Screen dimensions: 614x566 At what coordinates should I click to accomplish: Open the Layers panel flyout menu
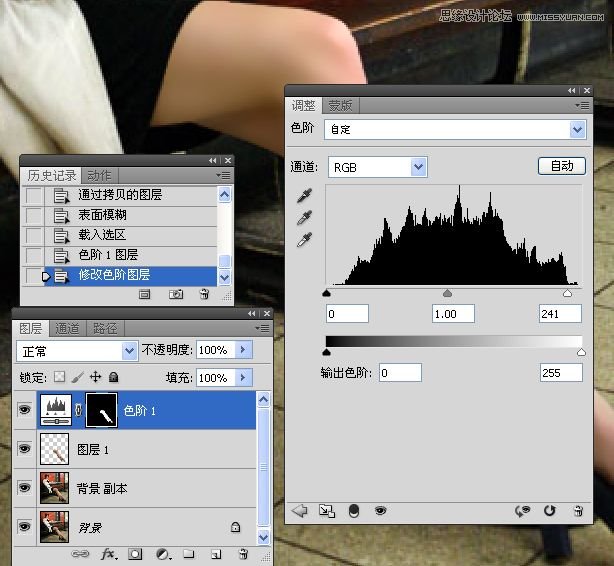point(262,328)
